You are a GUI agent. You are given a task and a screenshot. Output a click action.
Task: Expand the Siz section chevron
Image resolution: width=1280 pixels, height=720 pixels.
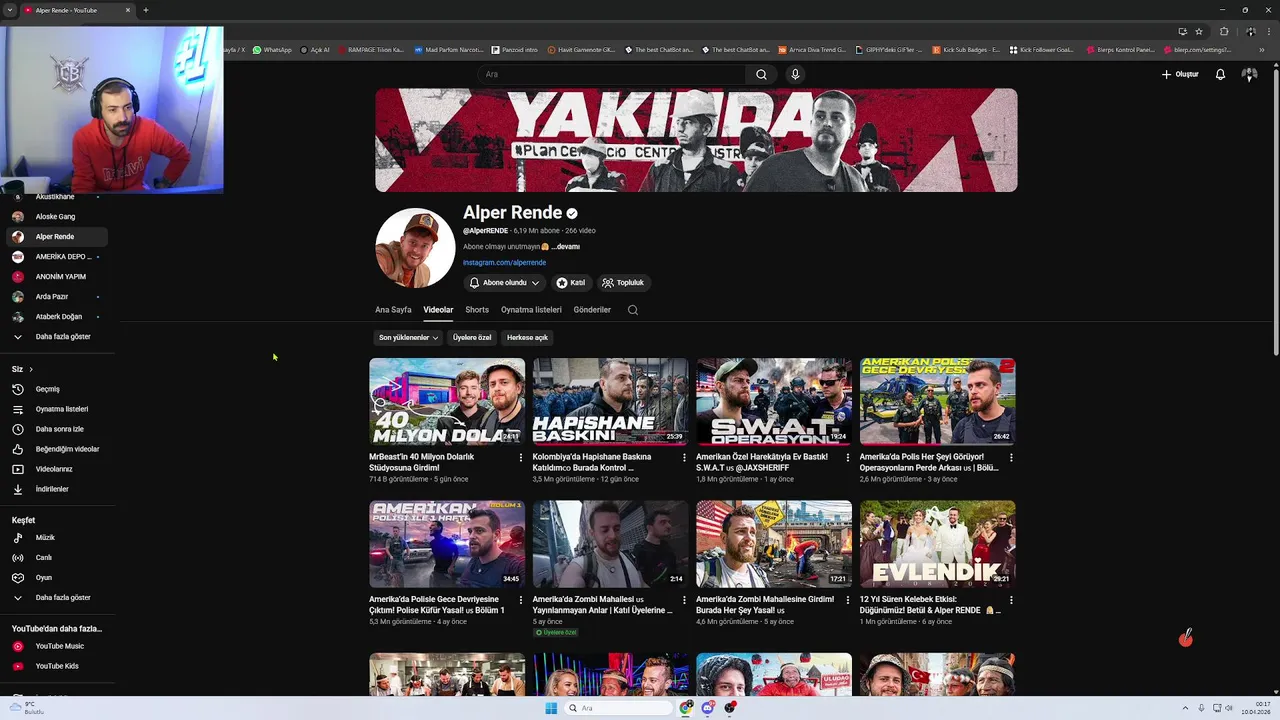(x=31, y=369)
